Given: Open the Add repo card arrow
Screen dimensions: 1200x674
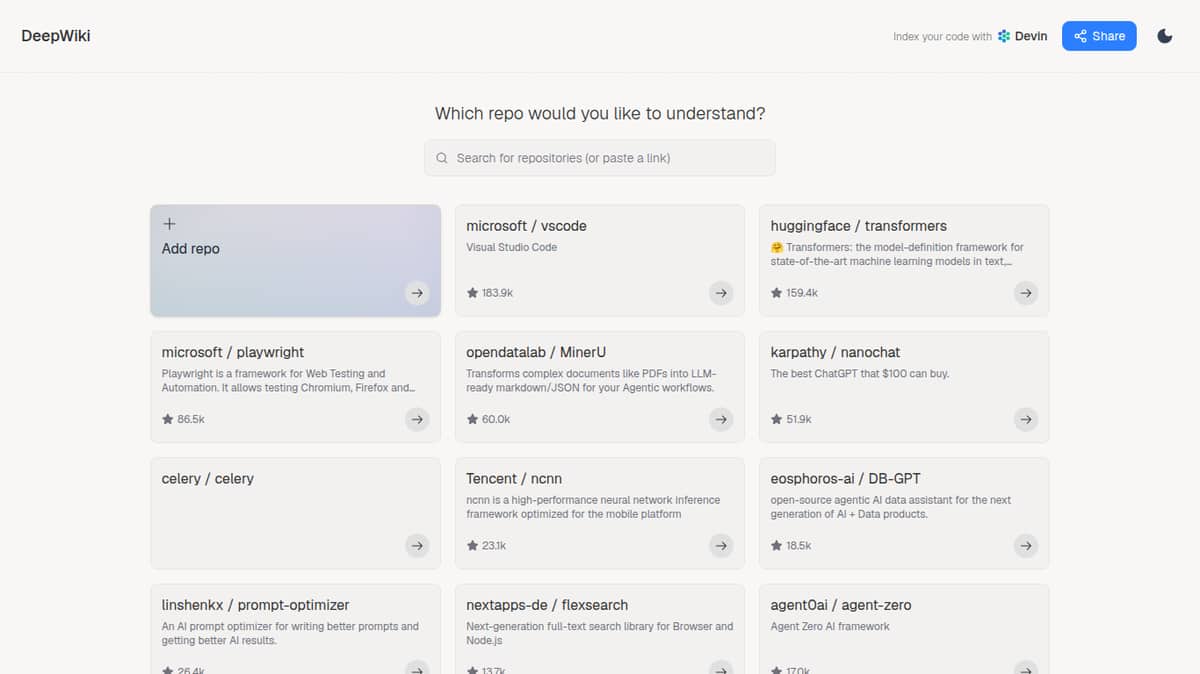Looking at the screenshot, I should coord(417,293).
